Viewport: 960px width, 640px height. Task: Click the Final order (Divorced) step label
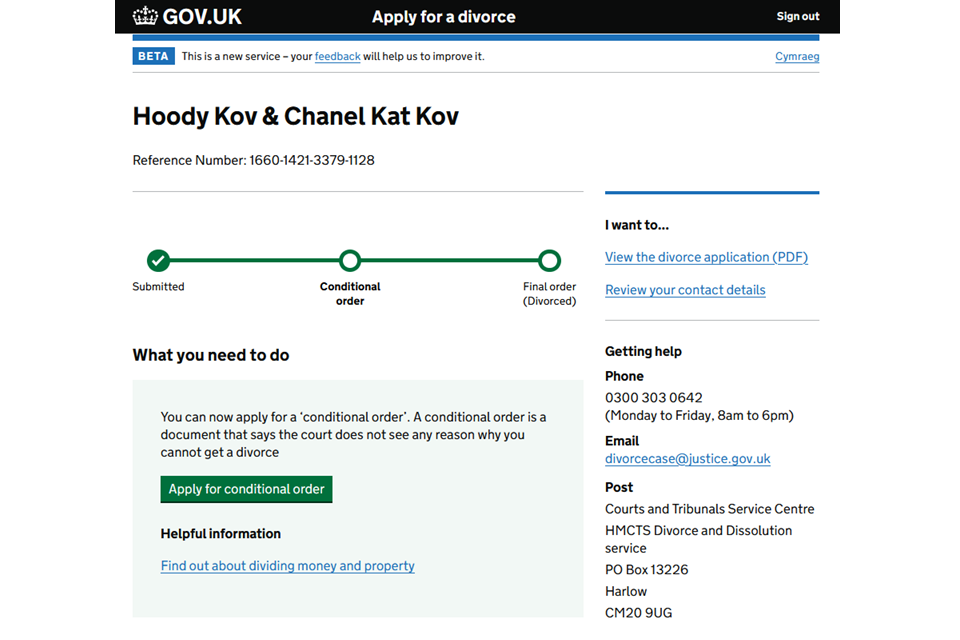point(549,293)
